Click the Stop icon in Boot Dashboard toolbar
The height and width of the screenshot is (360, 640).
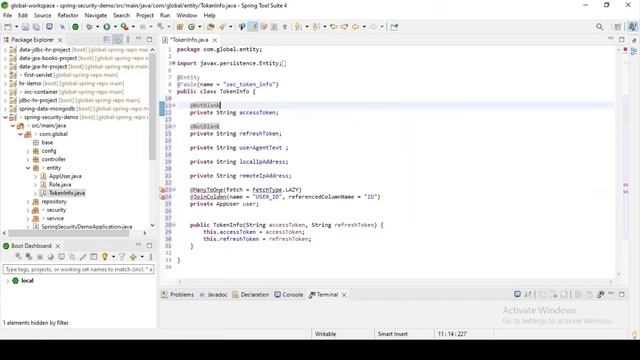coord(40,257)
